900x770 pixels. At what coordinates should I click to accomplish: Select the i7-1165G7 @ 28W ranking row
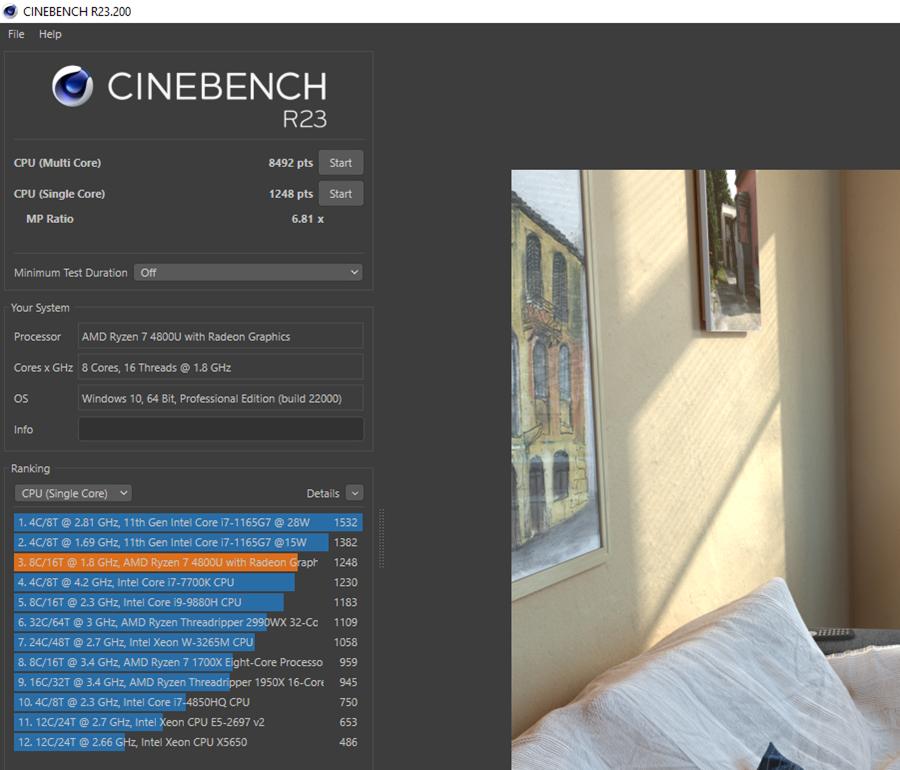[x=188, y=523]
